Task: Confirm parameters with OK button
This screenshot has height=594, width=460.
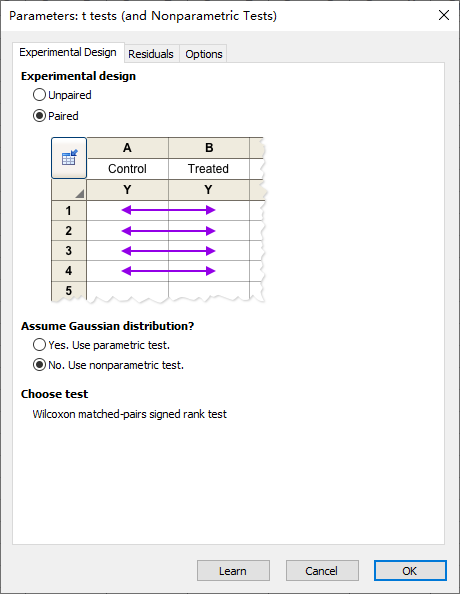Action: 410,571
